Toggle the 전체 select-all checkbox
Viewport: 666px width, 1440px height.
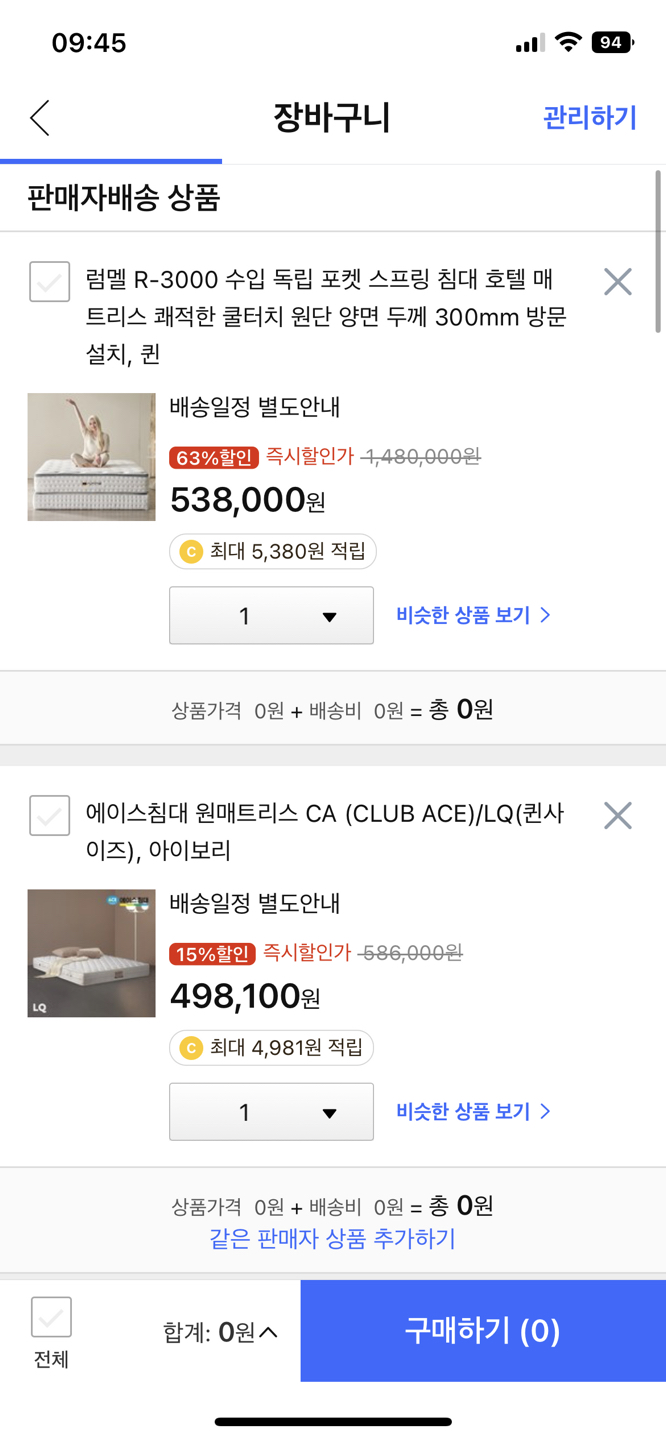coord(51,1317)
